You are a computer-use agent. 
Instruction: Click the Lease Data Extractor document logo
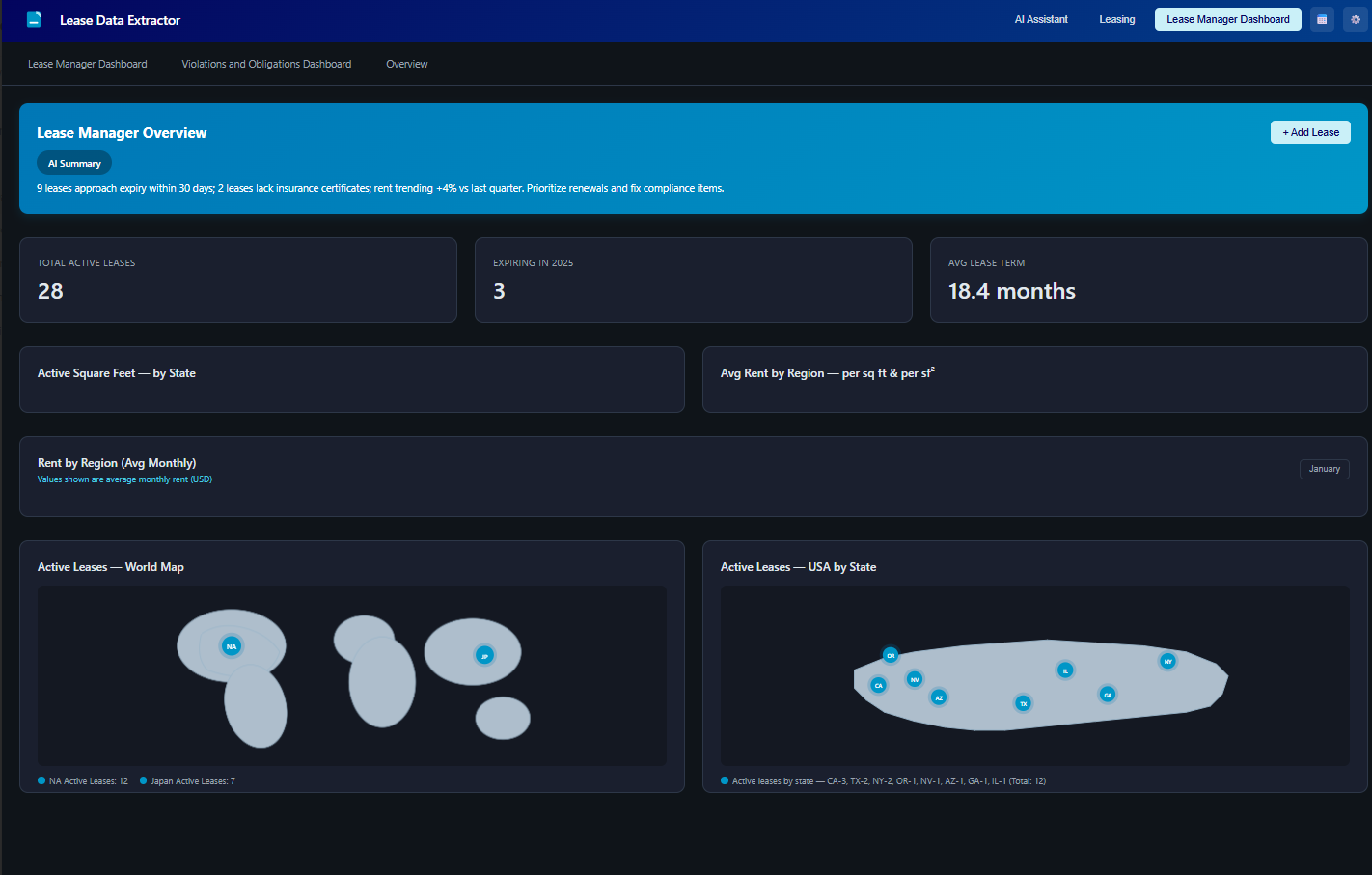click(x=34, y=19)
